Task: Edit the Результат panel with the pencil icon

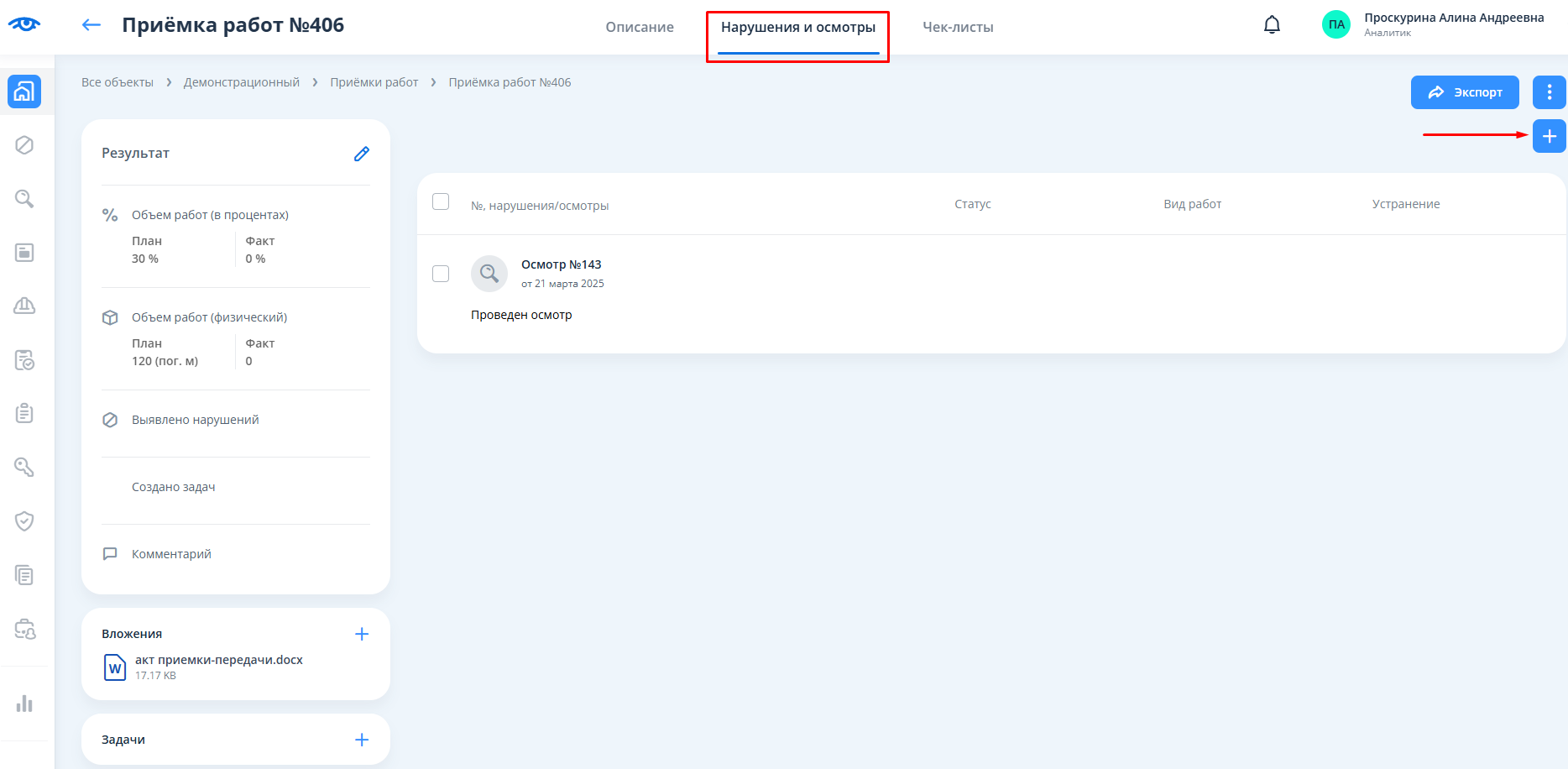Action: [x=362, y=154]
